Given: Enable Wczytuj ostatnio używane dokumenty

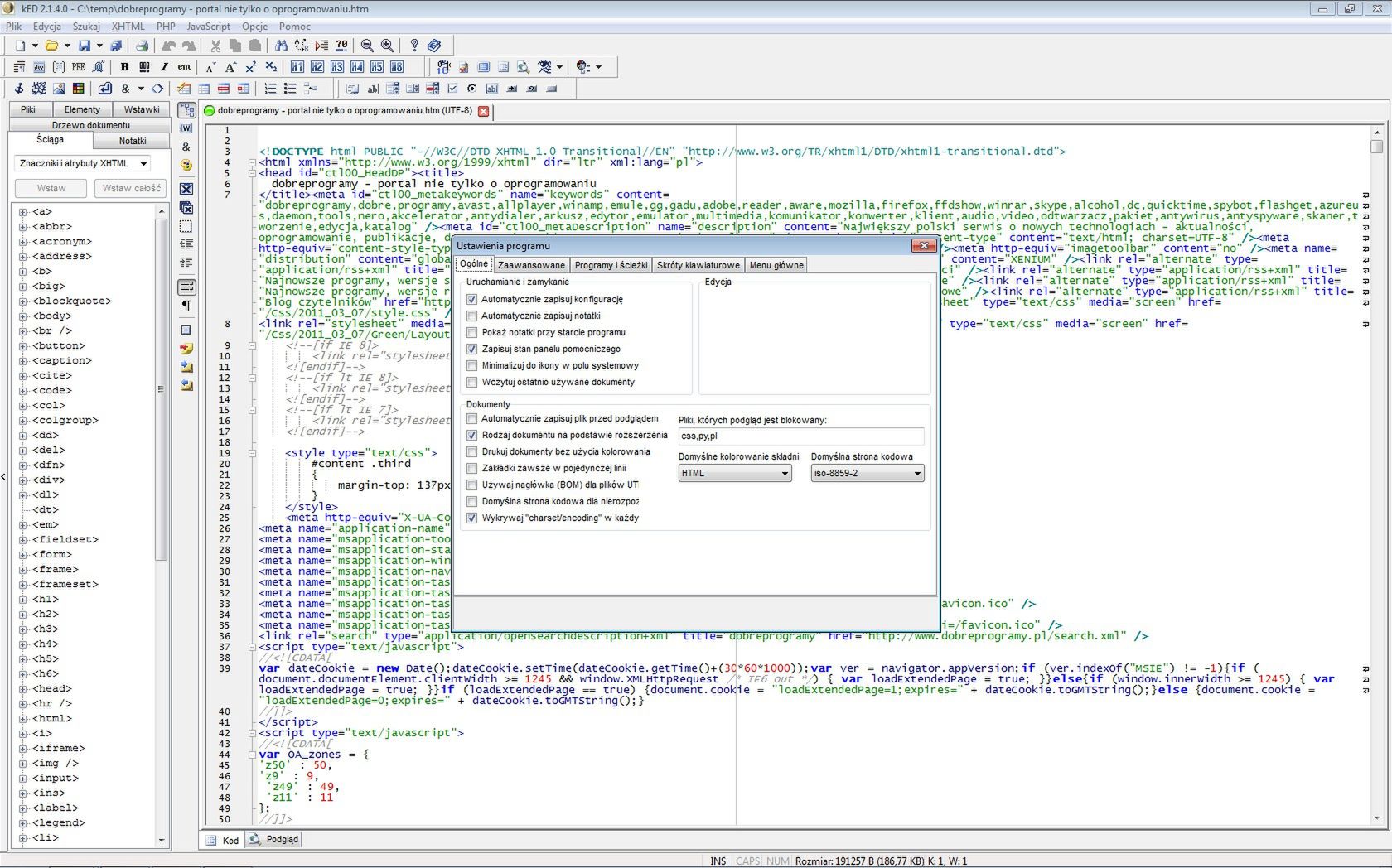Looking at the screenshot, I should [472, 383].
